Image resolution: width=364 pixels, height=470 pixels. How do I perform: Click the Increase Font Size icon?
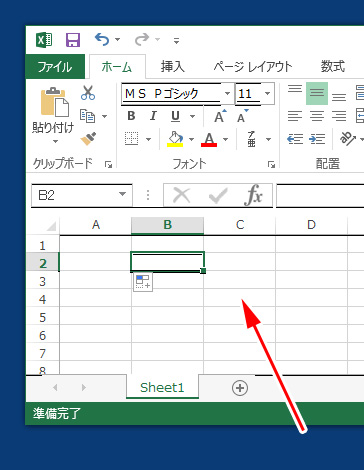point(220,116)
